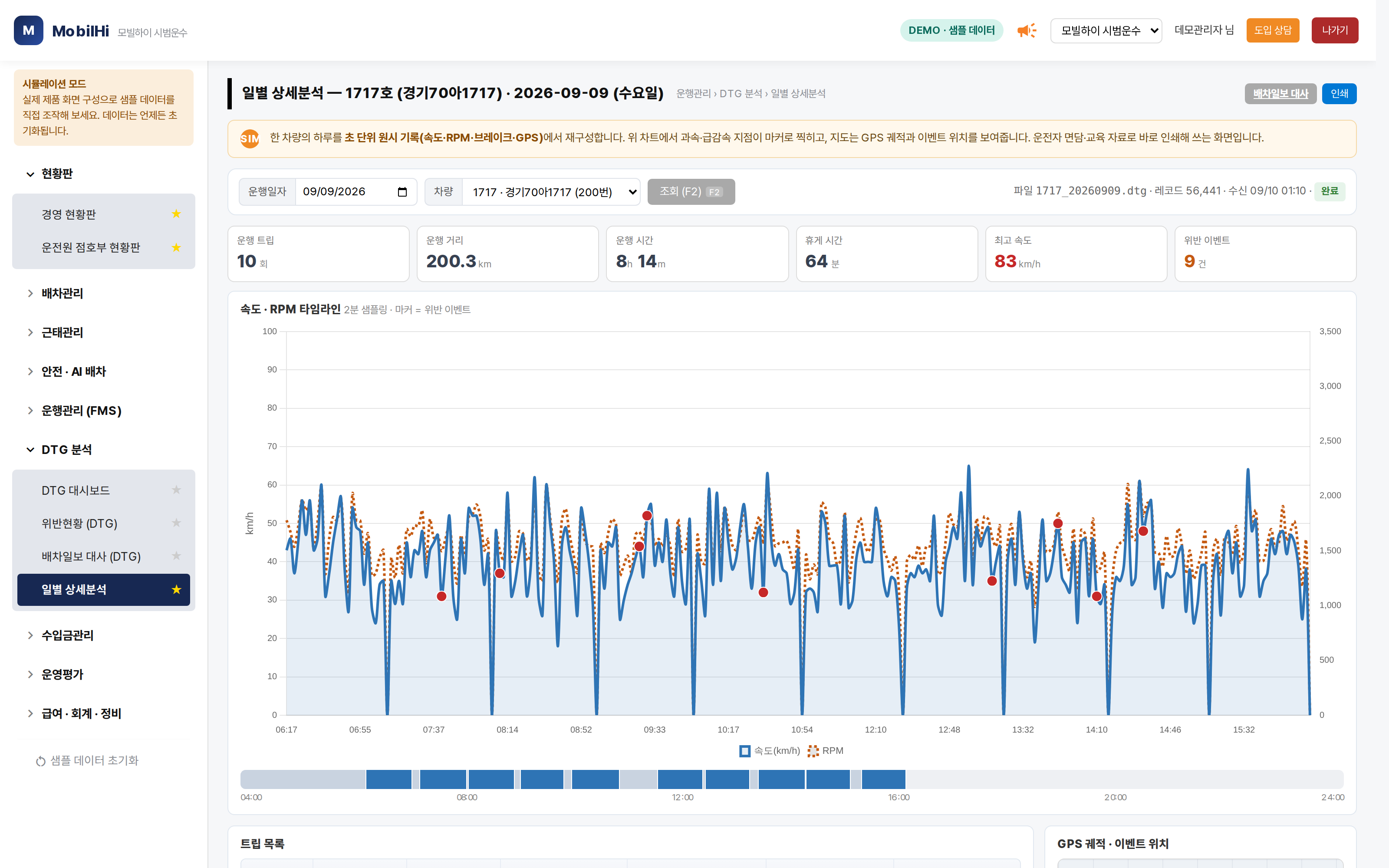This screenshot has height=868, width=1389.
Task: Open 배차일보 대사 (DTG) page
Action: (103, 556)
